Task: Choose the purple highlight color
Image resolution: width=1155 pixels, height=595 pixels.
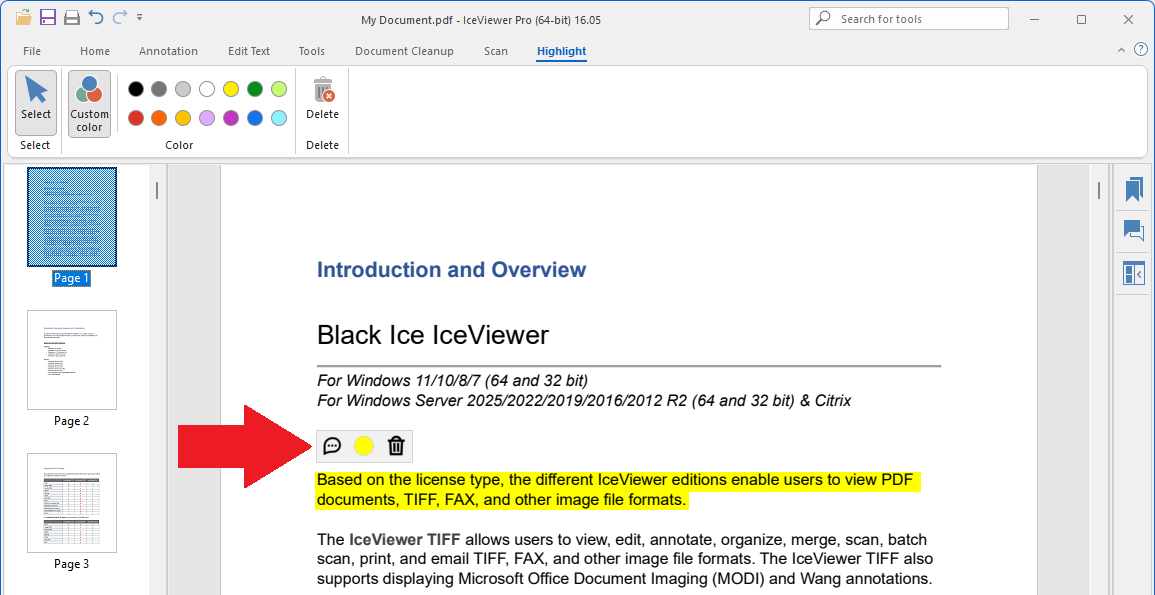Action: (231, 118)
